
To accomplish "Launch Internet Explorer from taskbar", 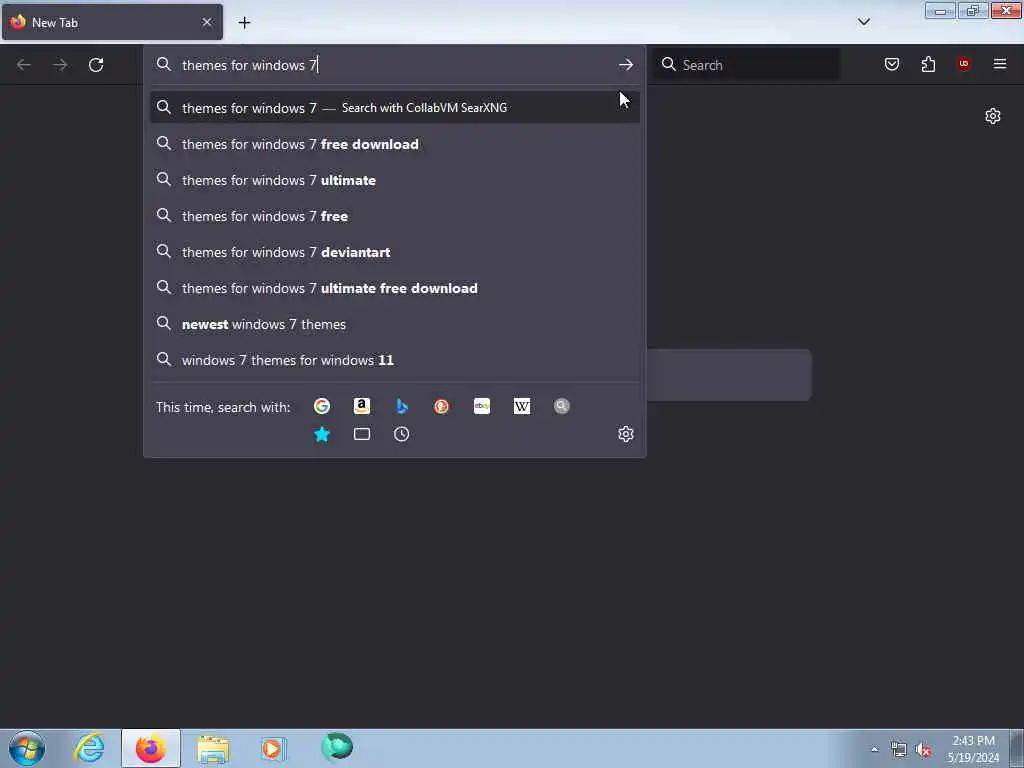I will tap(89, 748).
